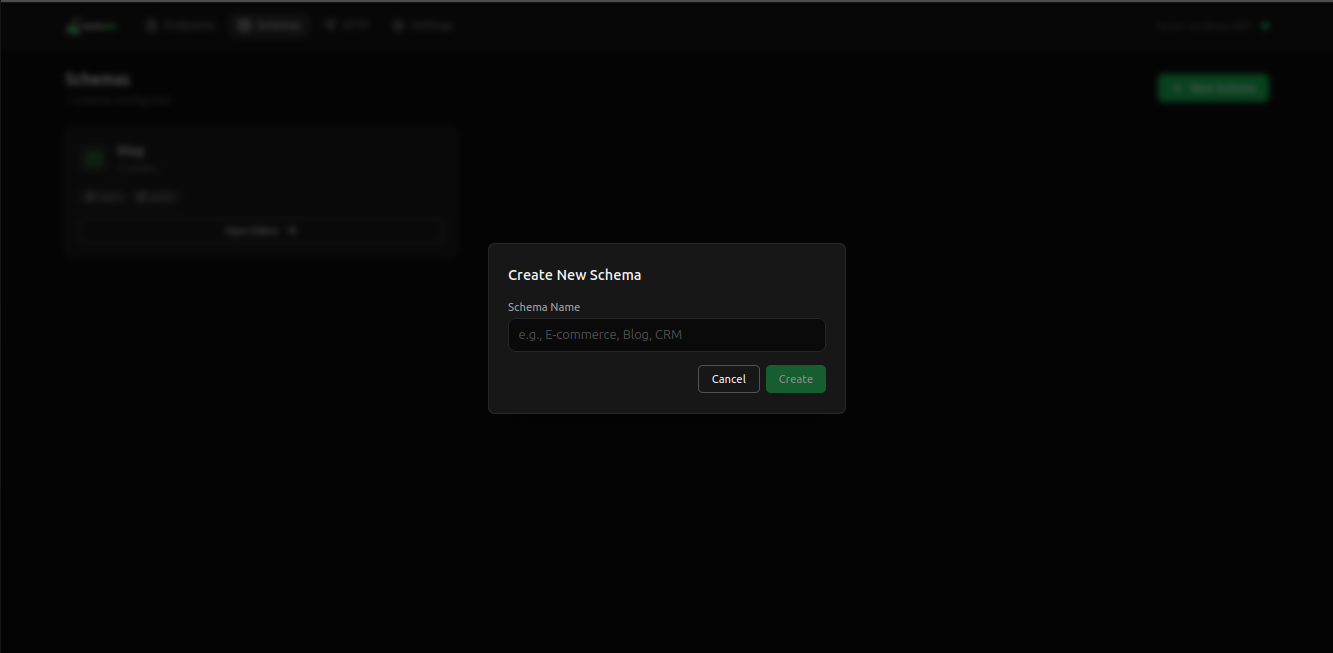The height and width of the screenshot is (653, 1333).
Task: Switch to the Schemas navigation tab
Action: (269, 25)
